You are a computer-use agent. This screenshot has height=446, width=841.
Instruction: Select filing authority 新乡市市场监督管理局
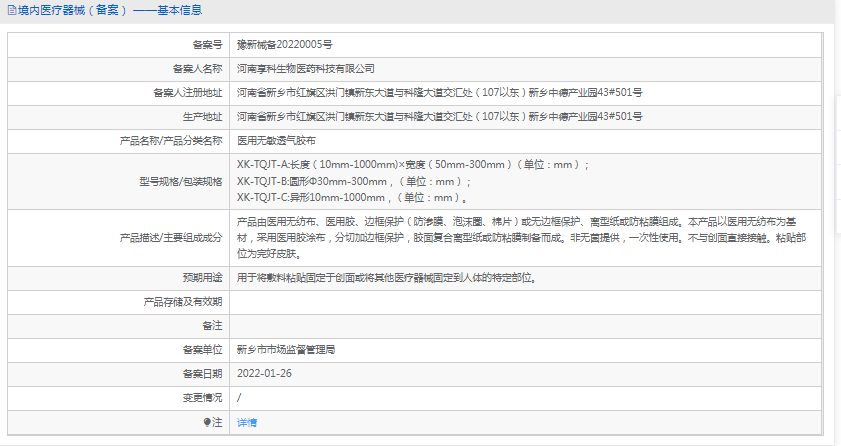tap(286, 350)
